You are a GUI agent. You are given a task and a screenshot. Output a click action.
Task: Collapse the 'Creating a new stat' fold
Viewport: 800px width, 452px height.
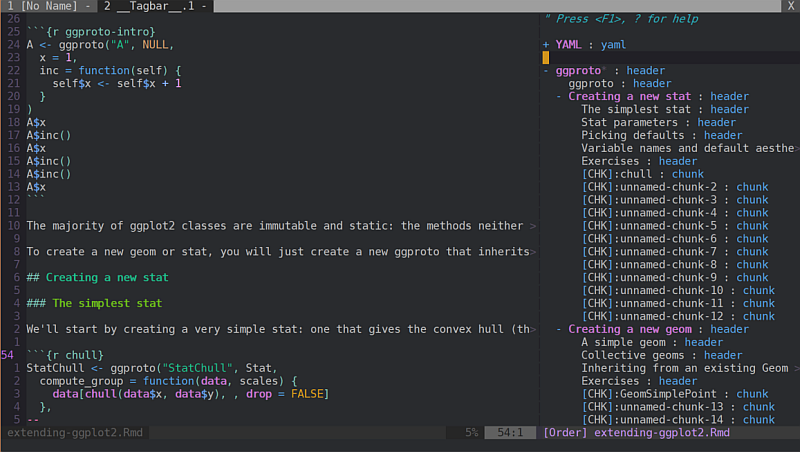559,96
